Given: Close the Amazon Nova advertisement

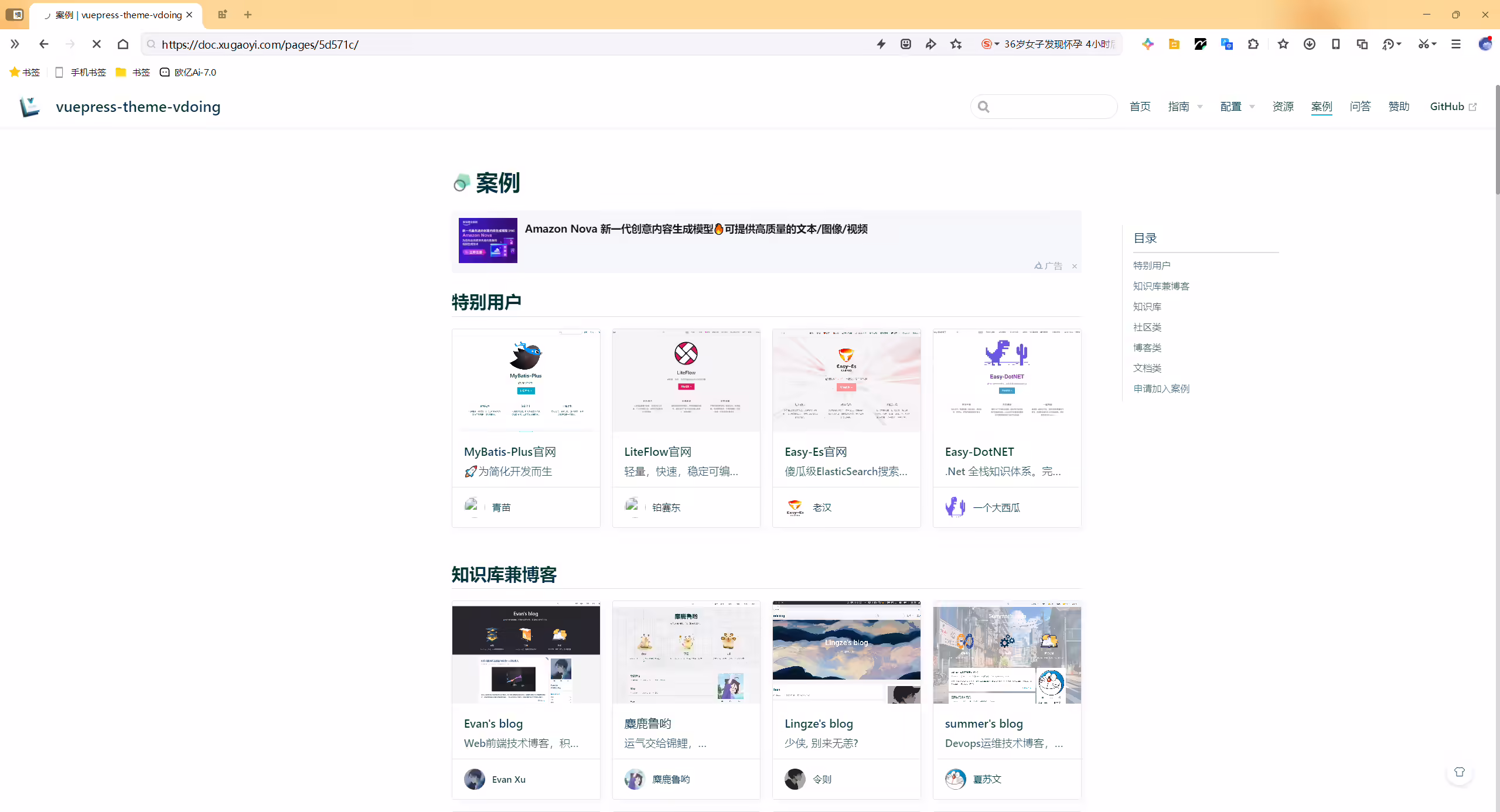Looking at the screenshot, I should [1075, 266].
